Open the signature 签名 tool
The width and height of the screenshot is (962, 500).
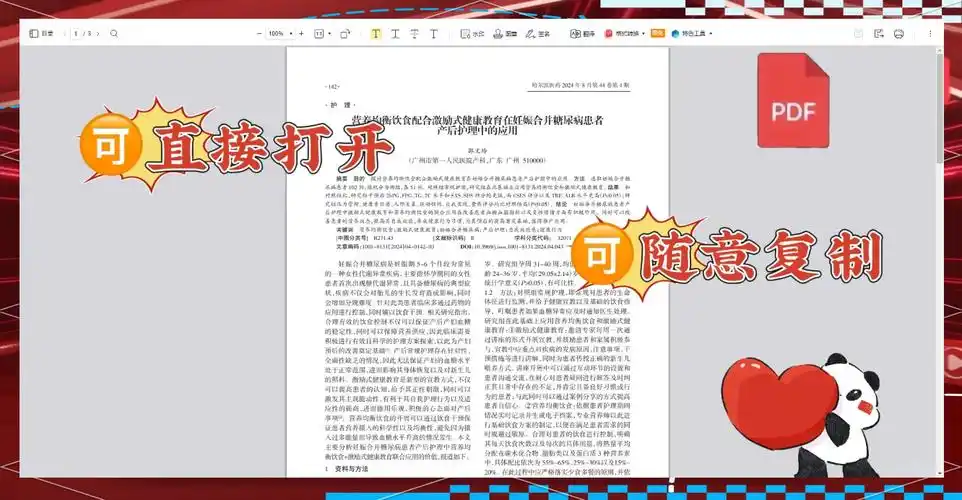[537, 34]
